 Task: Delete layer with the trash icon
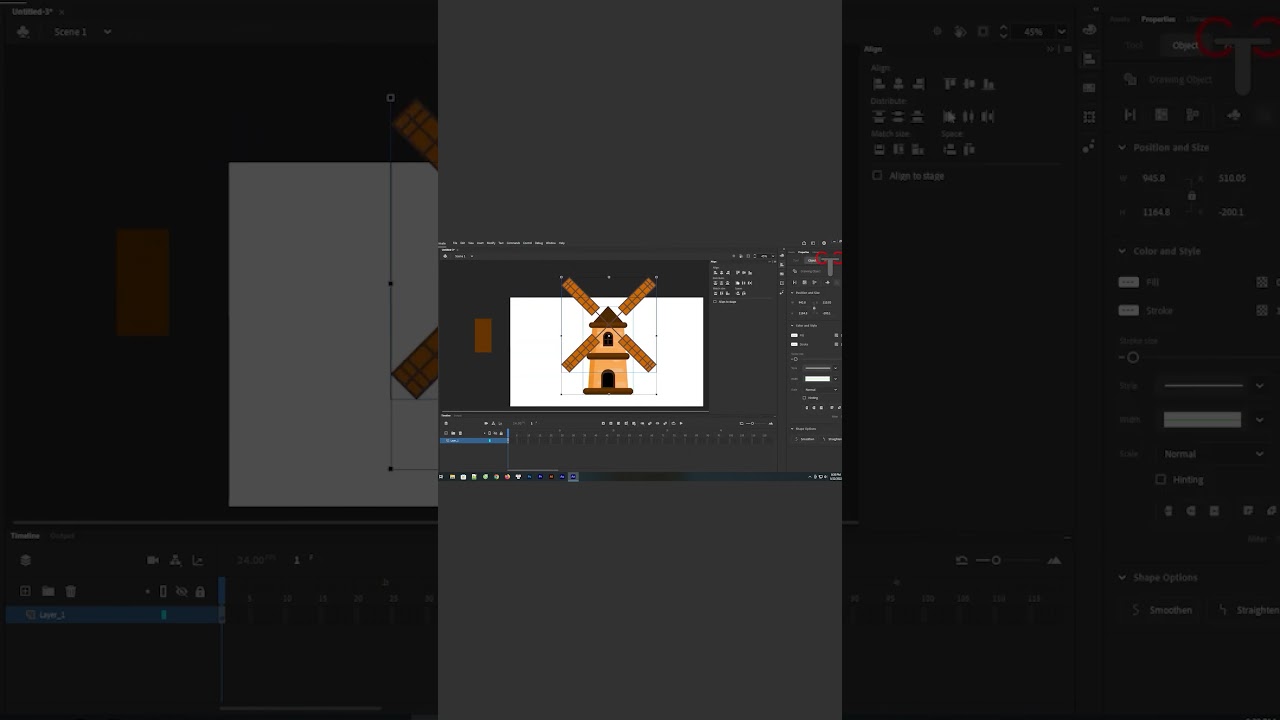(x=70, y=591)
